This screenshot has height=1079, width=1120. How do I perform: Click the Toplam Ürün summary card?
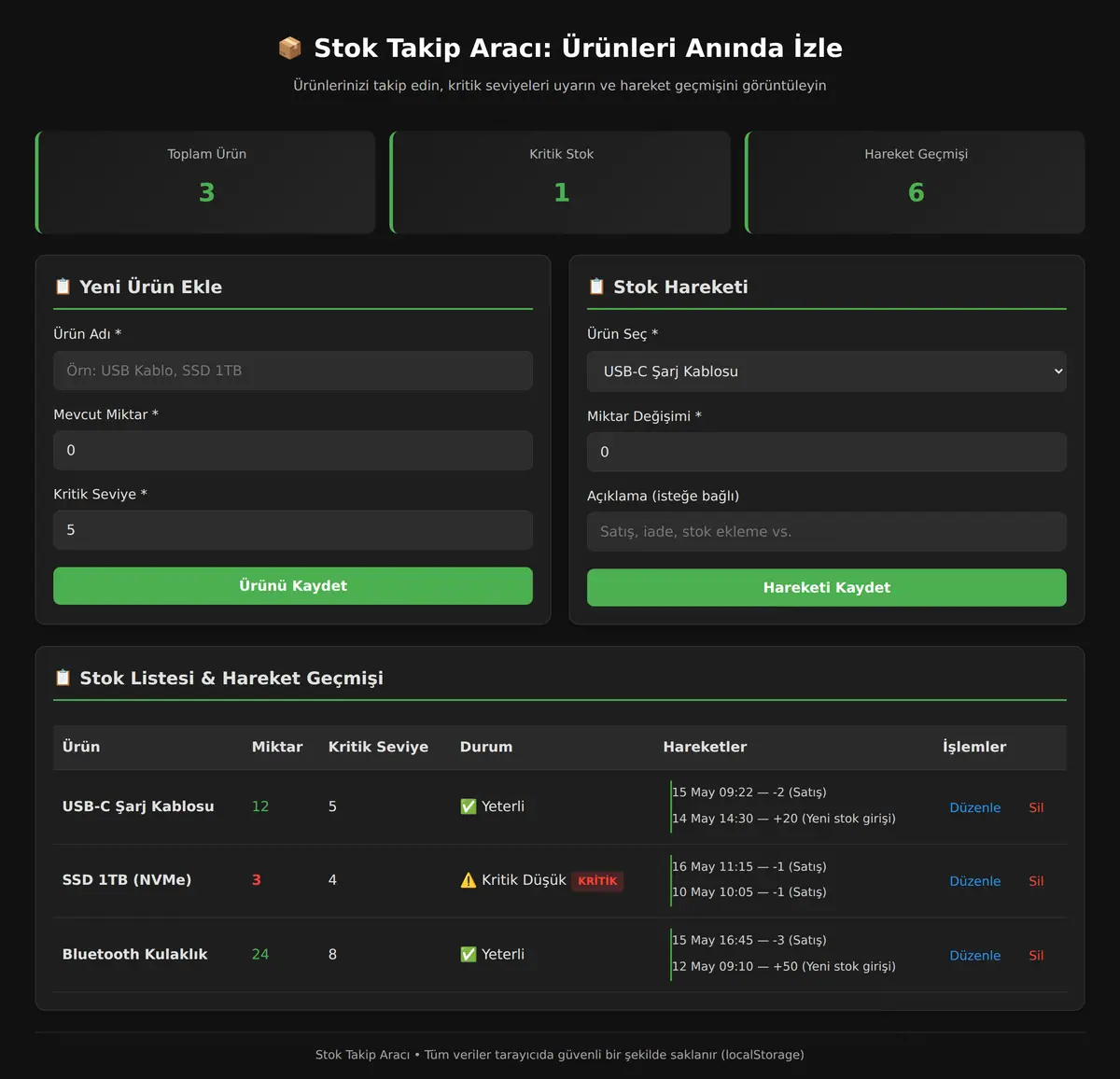(205, 182)
